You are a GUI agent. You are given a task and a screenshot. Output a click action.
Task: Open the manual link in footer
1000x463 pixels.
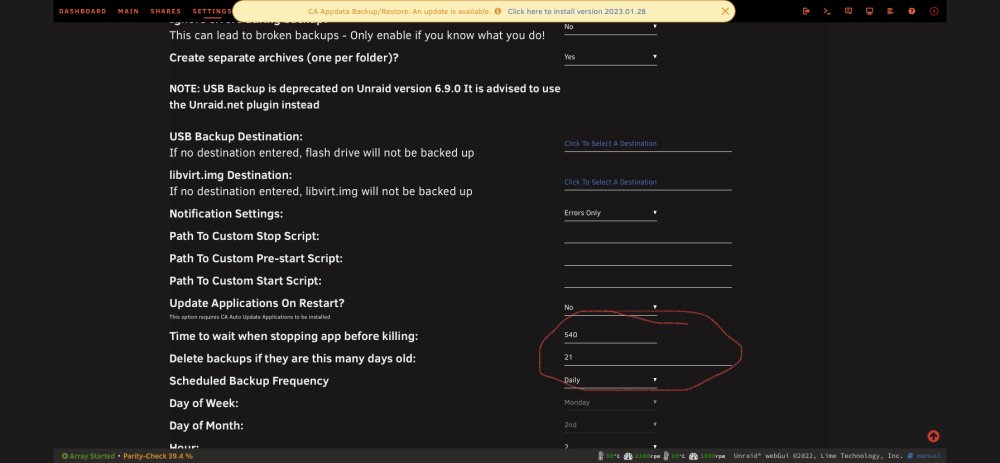tap(924, 456)
